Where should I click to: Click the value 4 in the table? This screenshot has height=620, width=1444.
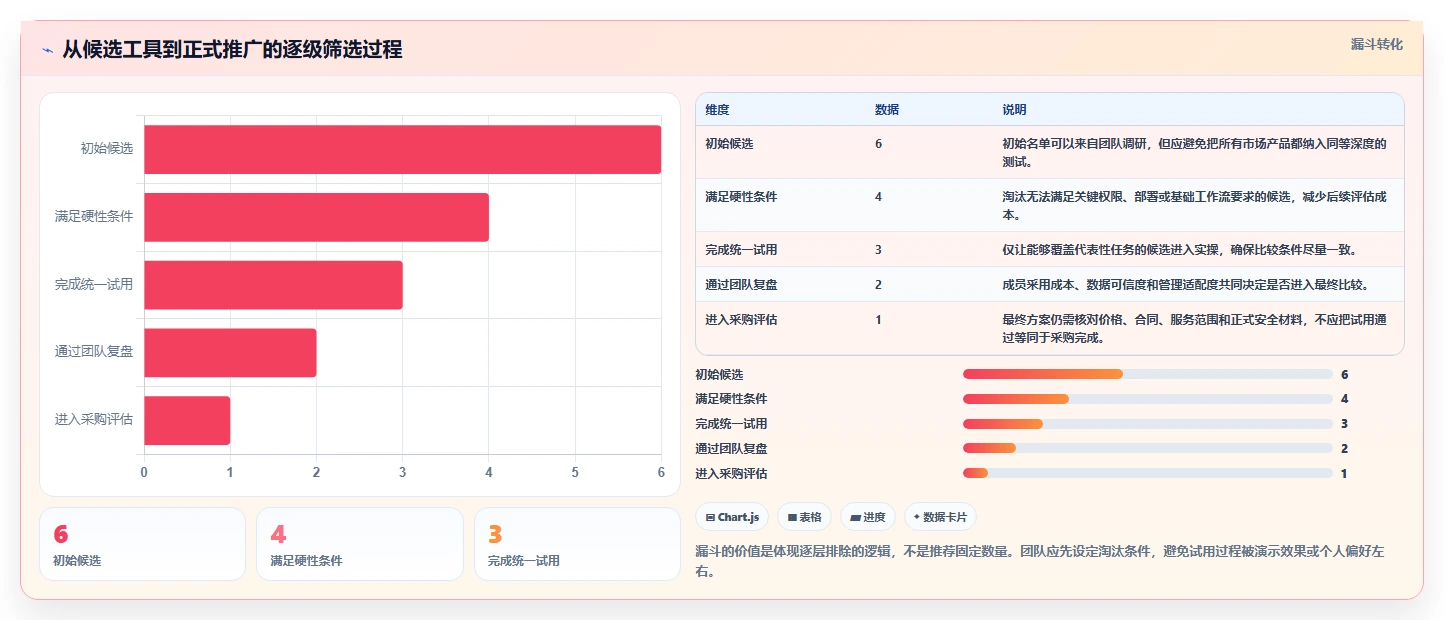click(x=878, y=196)
